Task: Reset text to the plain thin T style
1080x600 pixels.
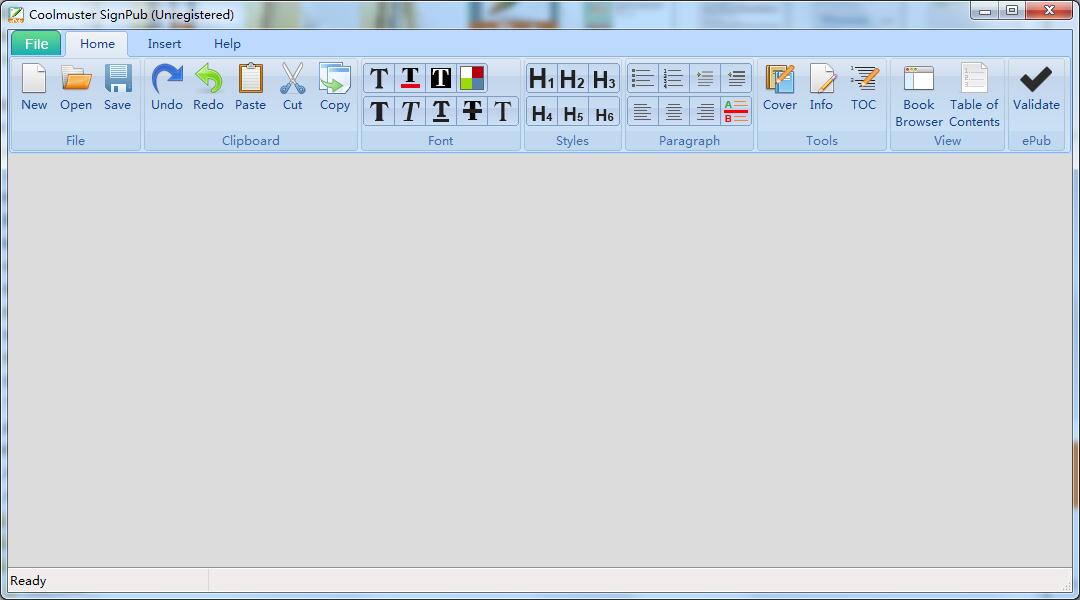Action: (503, 111)
